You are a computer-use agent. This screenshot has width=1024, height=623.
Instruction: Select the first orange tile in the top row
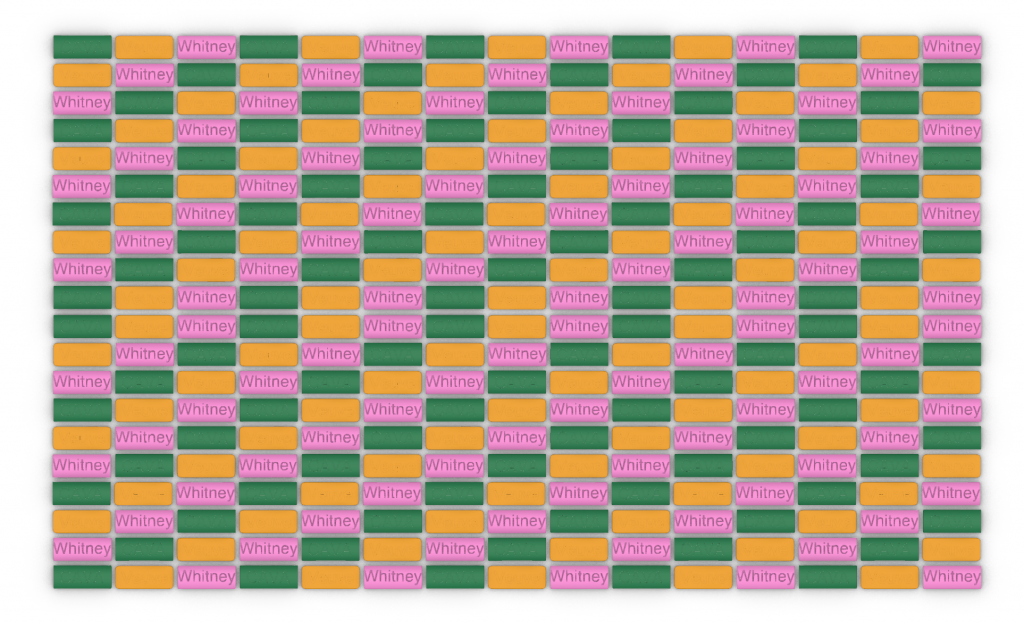click(144, 46)
